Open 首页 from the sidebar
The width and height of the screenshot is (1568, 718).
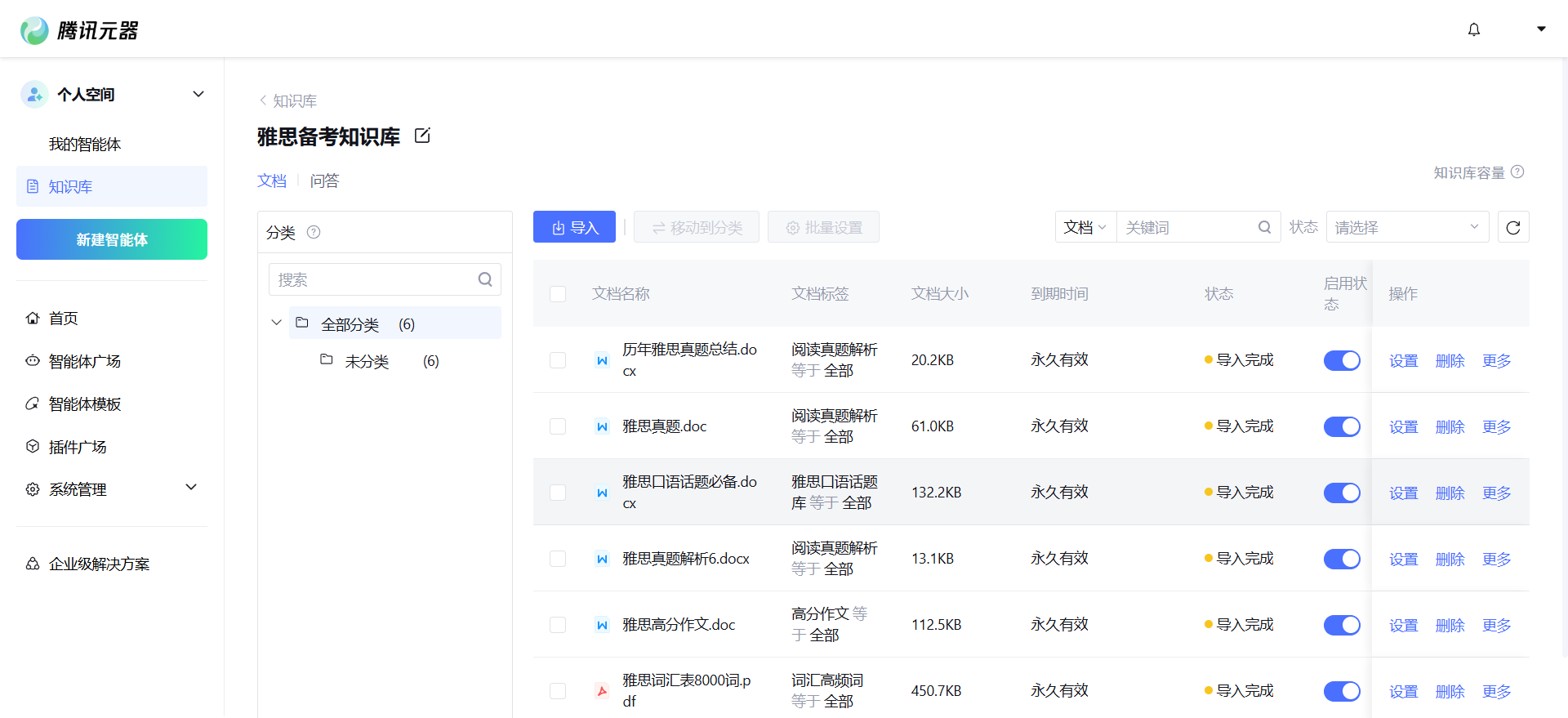[64, 319]
